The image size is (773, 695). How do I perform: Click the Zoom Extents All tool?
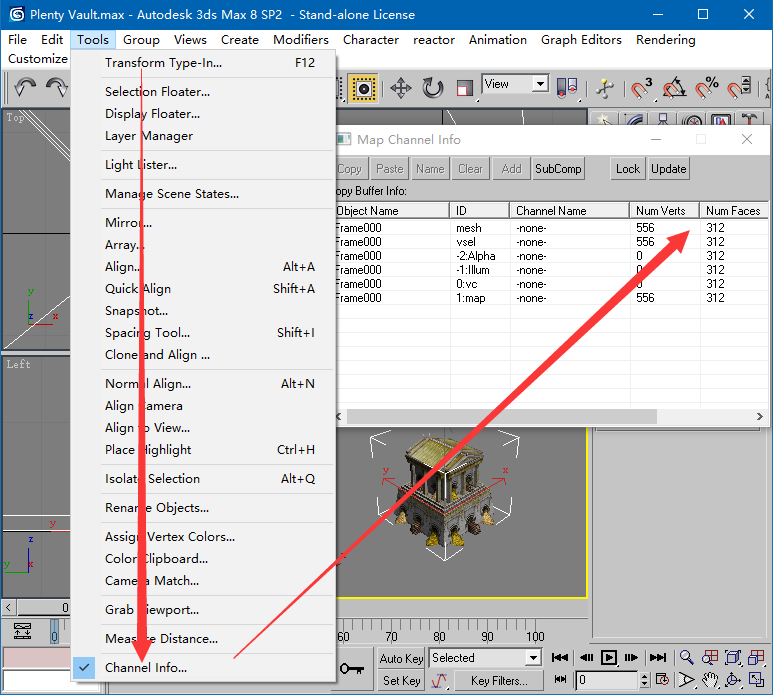756,657
